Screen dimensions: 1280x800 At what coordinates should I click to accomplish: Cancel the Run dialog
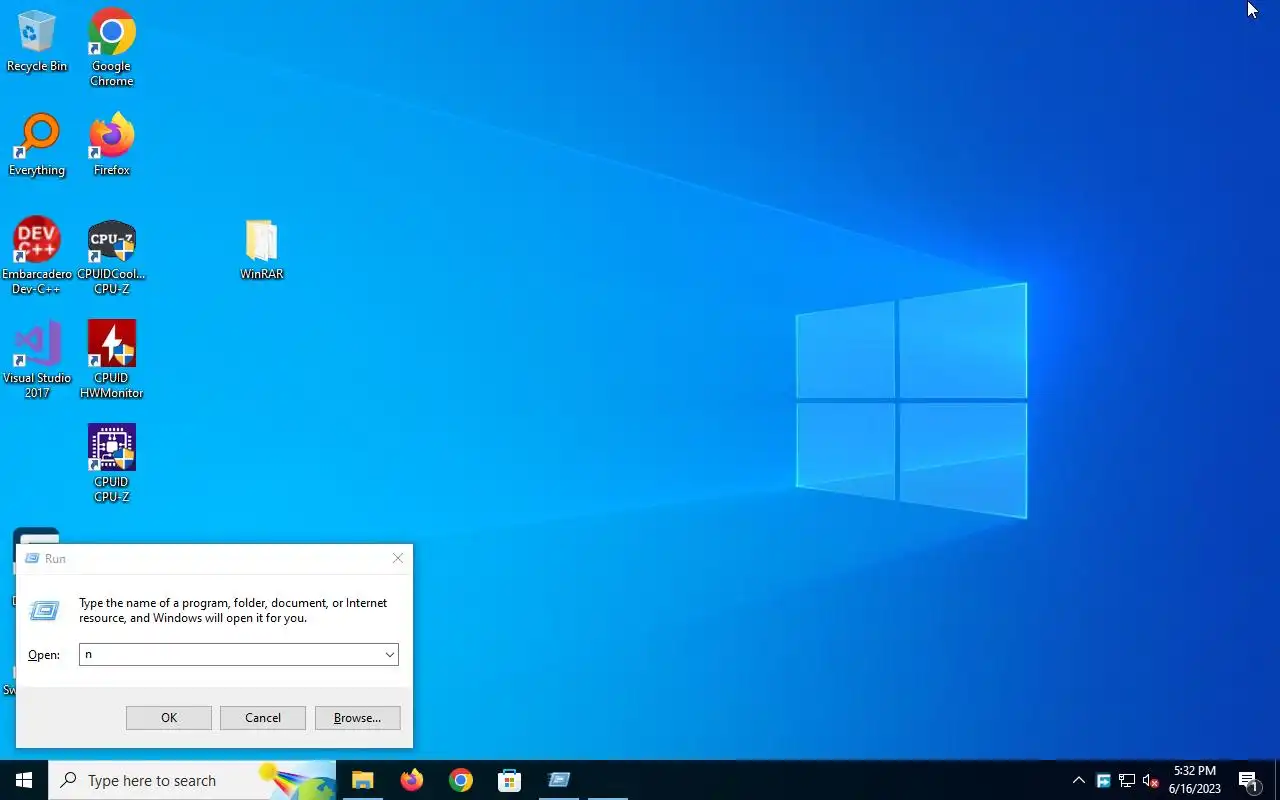(263, 718)
